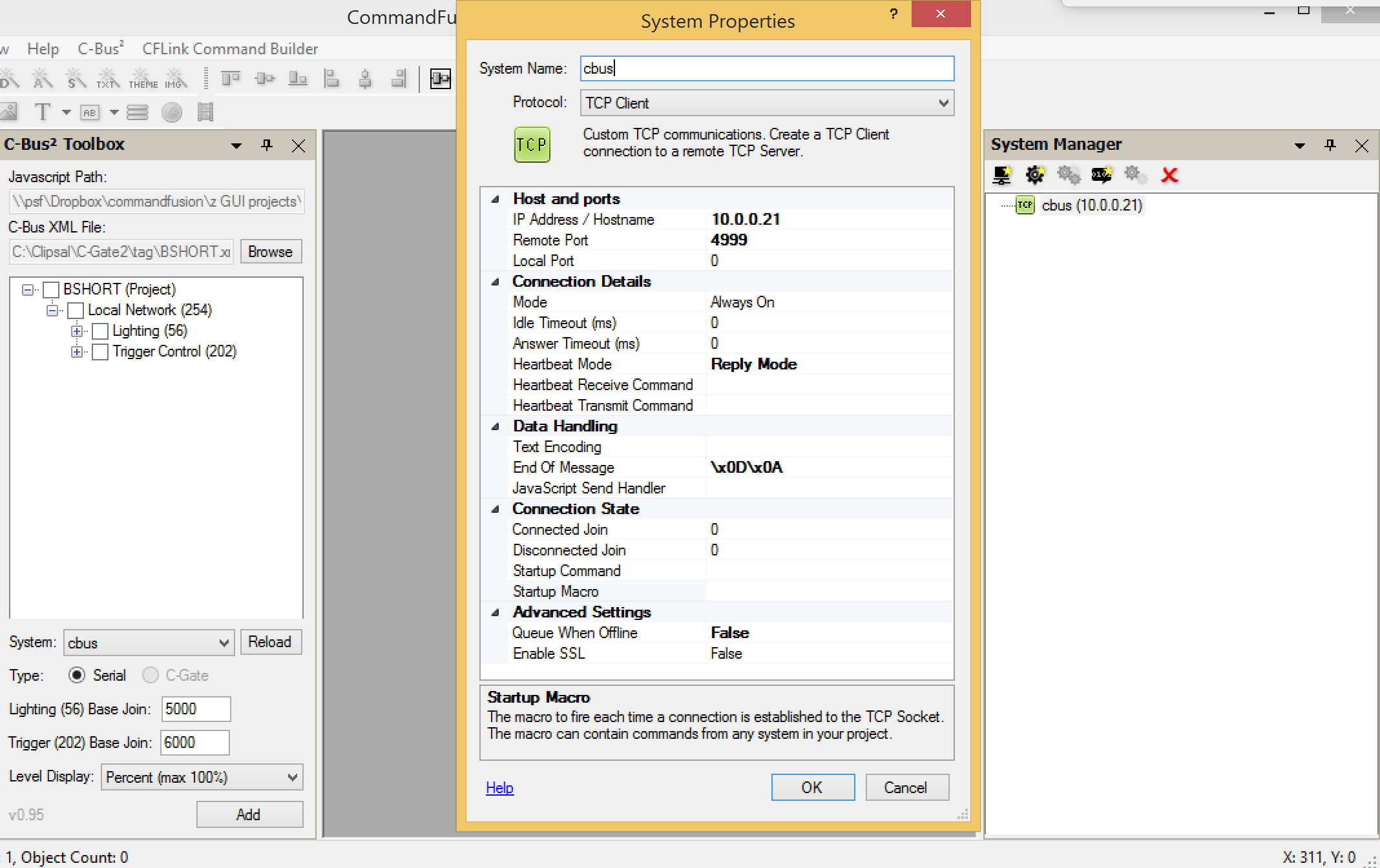Select the TCP system icon next to cbus

click(x=1025, y=205)
